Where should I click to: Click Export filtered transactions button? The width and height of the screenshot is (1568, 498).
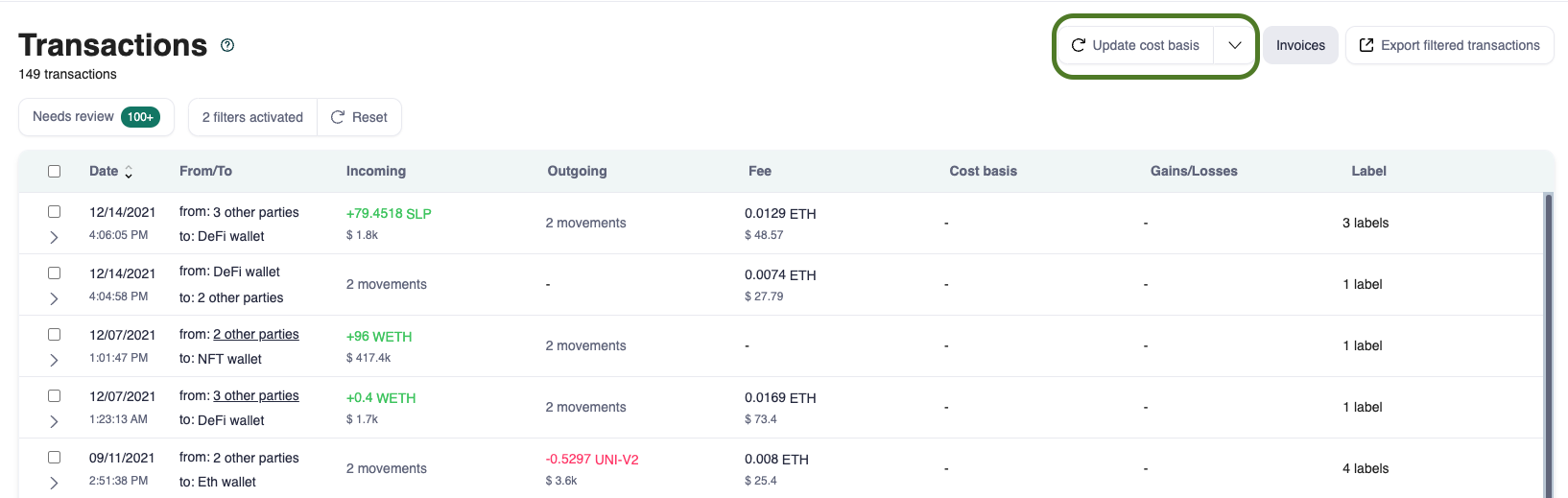pos(1449,45)
